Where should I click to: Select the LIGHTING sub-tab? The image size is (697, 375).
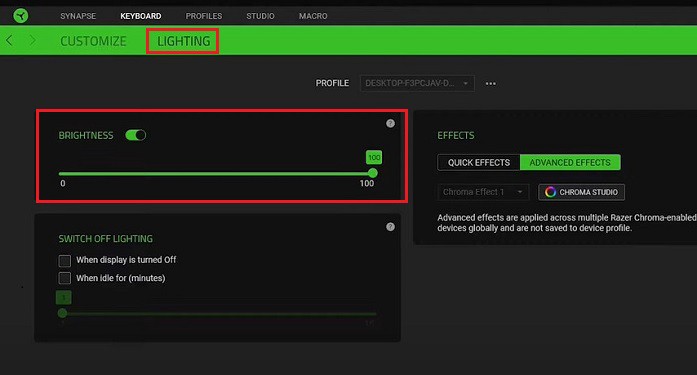tap(183, 41)
